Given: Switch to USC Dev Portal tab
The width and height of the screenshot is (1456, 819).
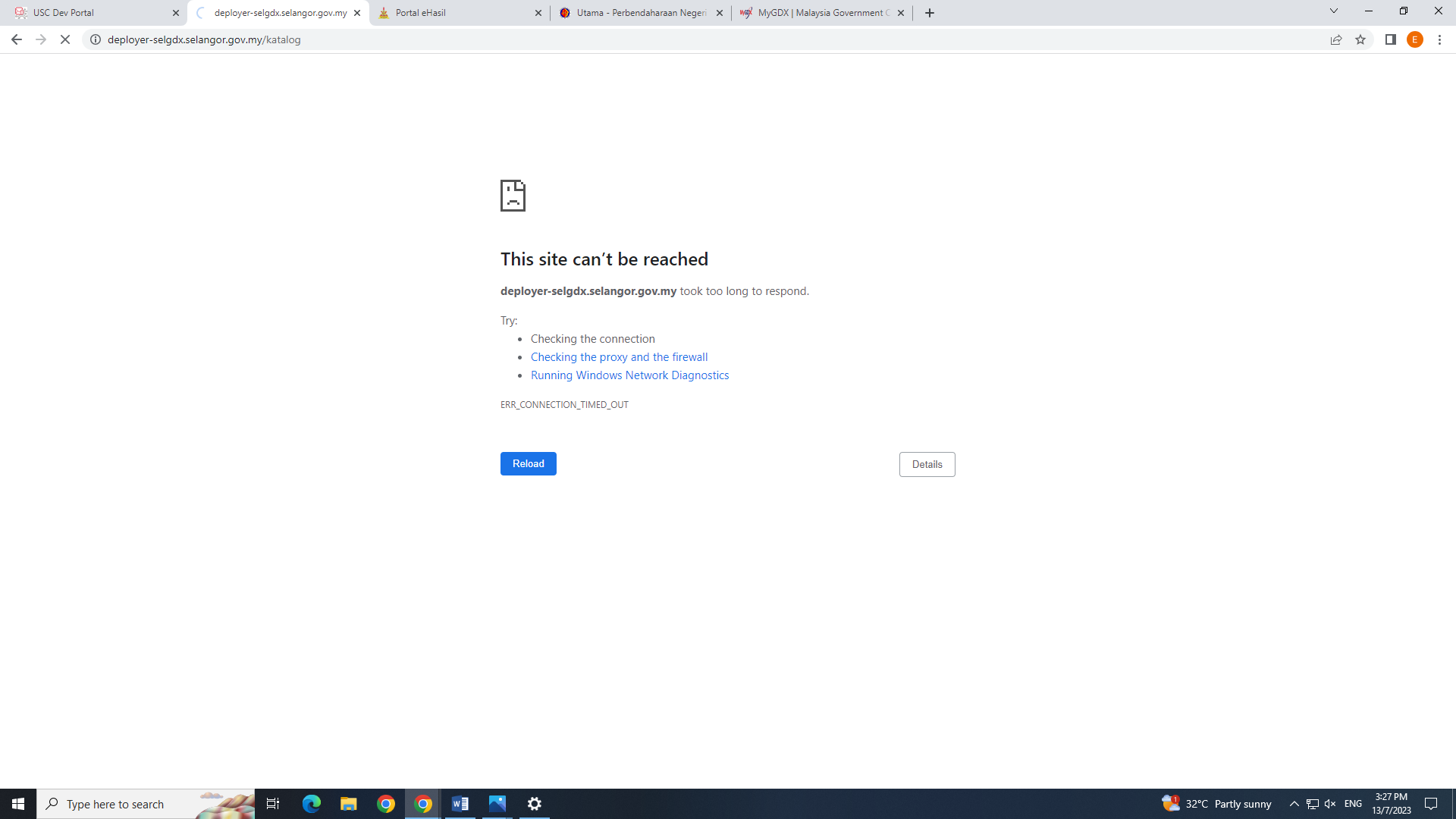Looking at the screenshot, I should pyautogui.click(x=91, y=13).
